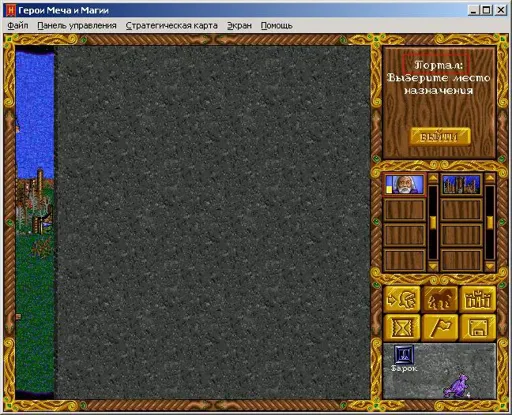This screenshot has height=415, width=512.
Task: Click the hero list scroll up arrow
Action: 433,179
